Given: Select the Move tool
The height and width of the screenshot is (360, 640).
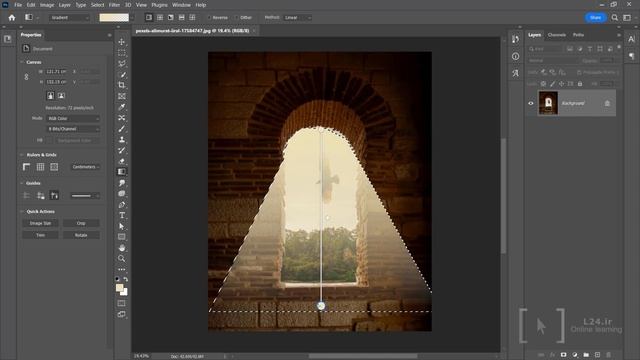Looking at the screenshot, I should click(122, 42).
